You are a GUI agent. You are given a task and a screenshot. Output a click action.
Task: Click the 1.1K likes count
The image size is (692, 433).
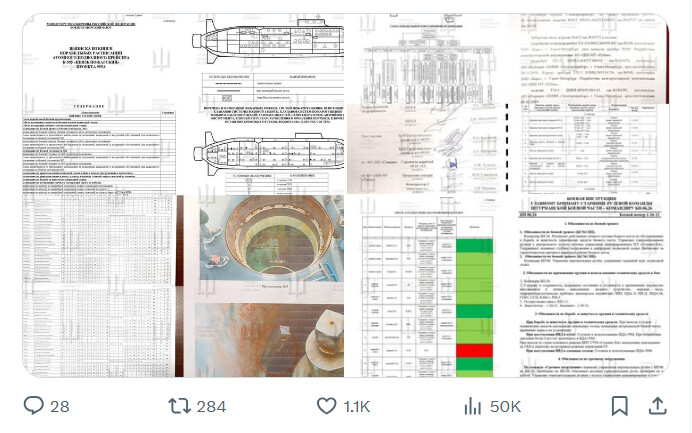tap(357, 407)
